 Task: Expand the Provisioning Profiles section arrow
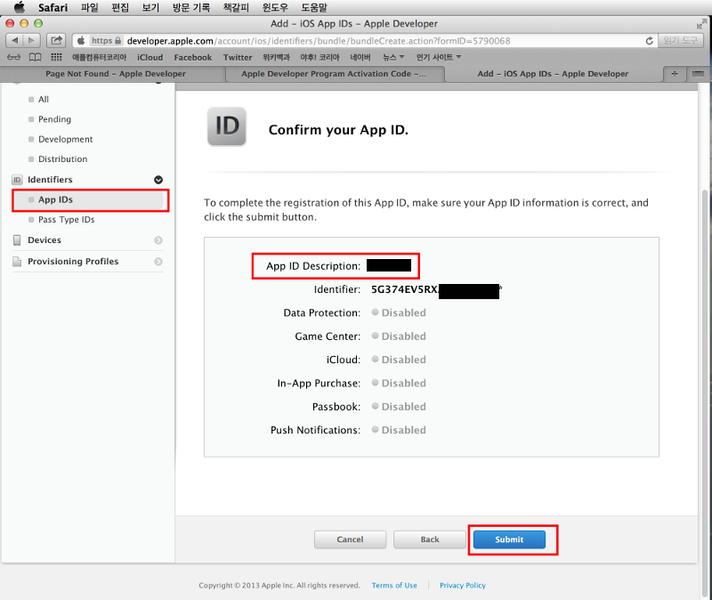click(158, 262)
